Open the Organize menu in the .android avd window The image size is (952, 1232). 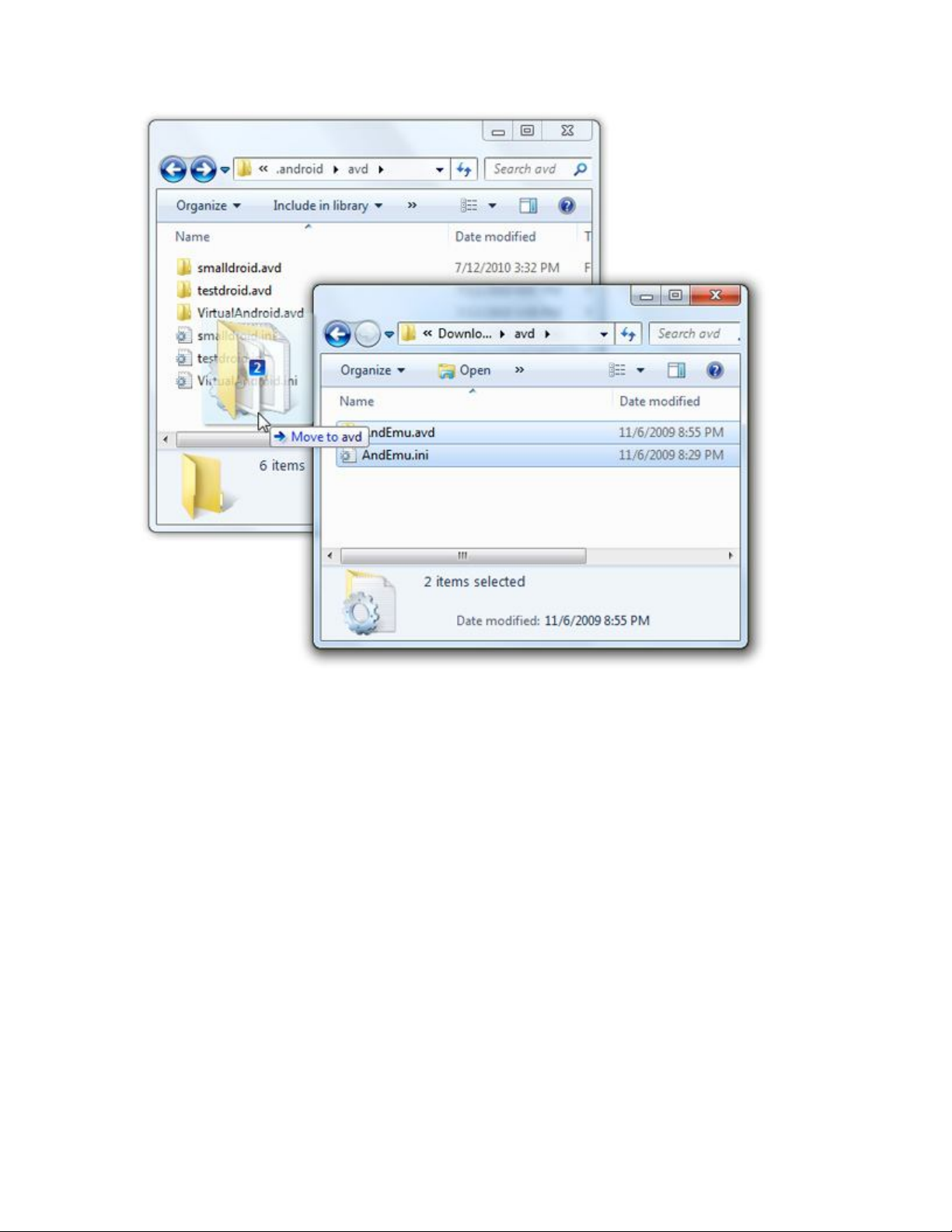click(x=207, y=206)
